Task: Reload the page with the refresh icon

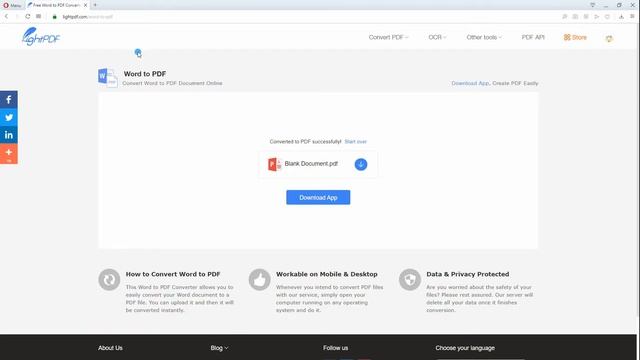Action: [27, 17]
